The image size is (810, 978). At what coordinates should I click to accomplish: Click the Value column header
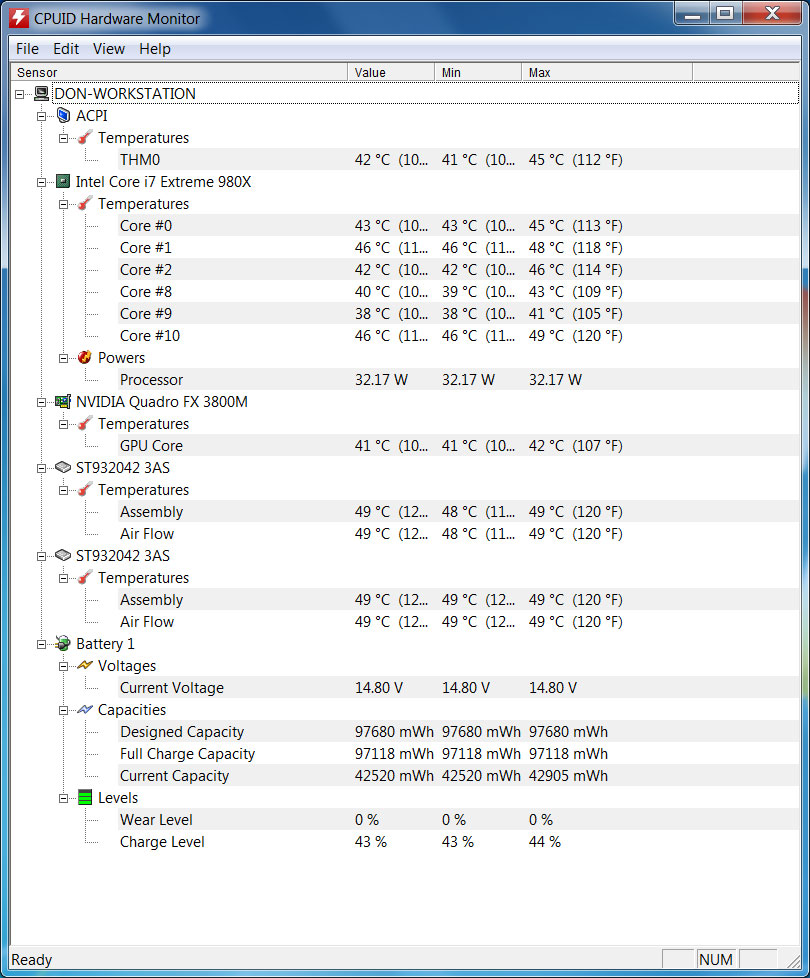[x=390, y=73]
